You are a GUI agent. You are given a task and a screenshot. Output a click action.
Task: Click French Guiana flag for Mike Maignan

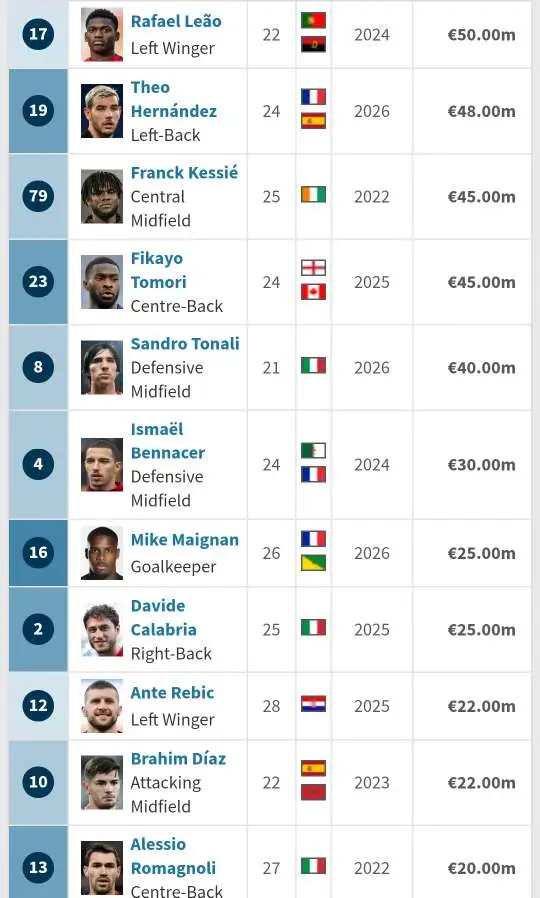[313, 563]
